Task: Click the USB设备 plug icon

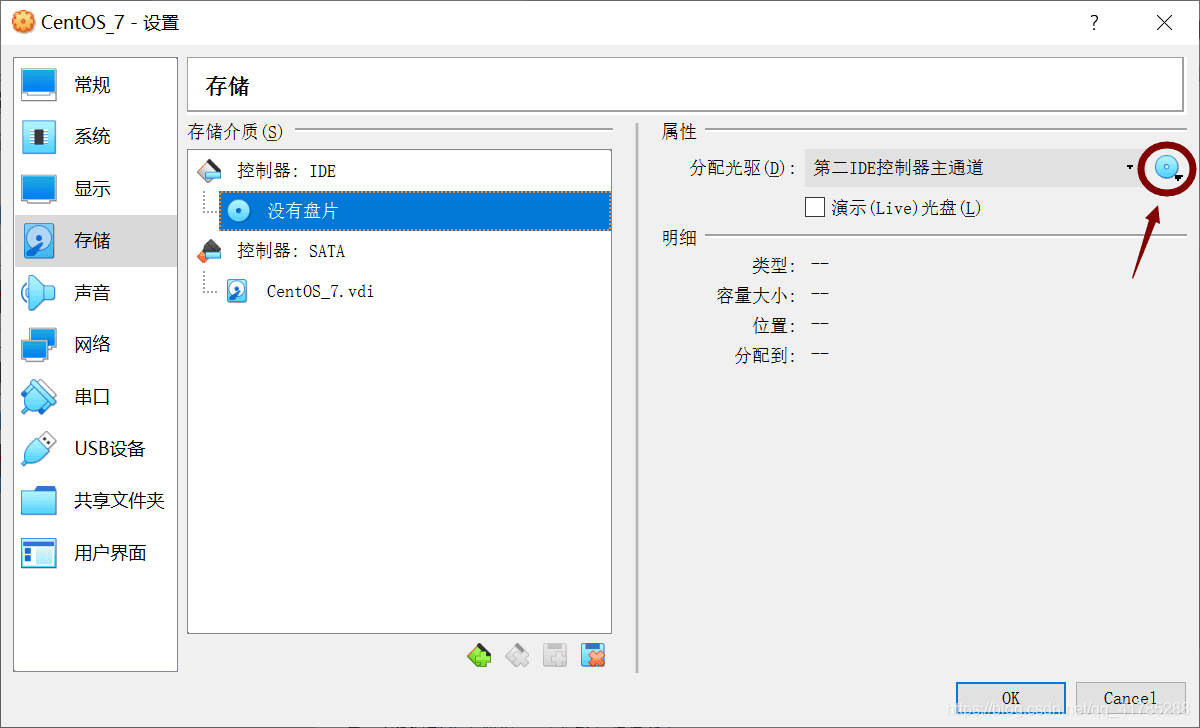Action: tap(39, 449)
